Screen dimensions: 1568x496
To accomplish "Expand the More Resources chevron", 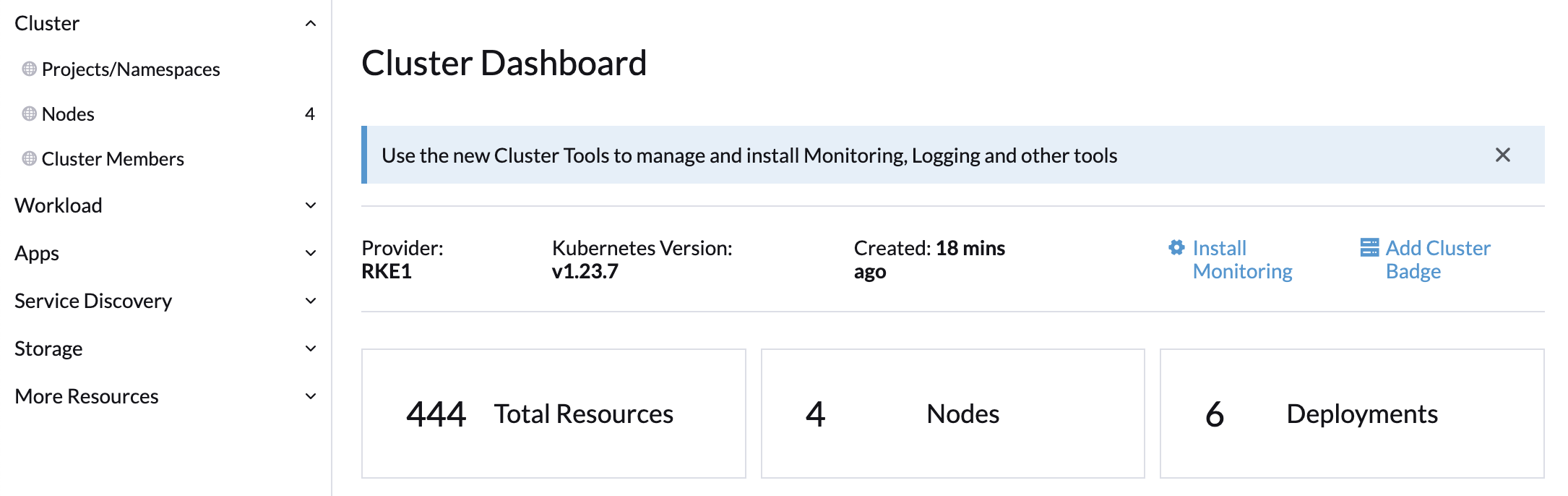I will (311, 396).
